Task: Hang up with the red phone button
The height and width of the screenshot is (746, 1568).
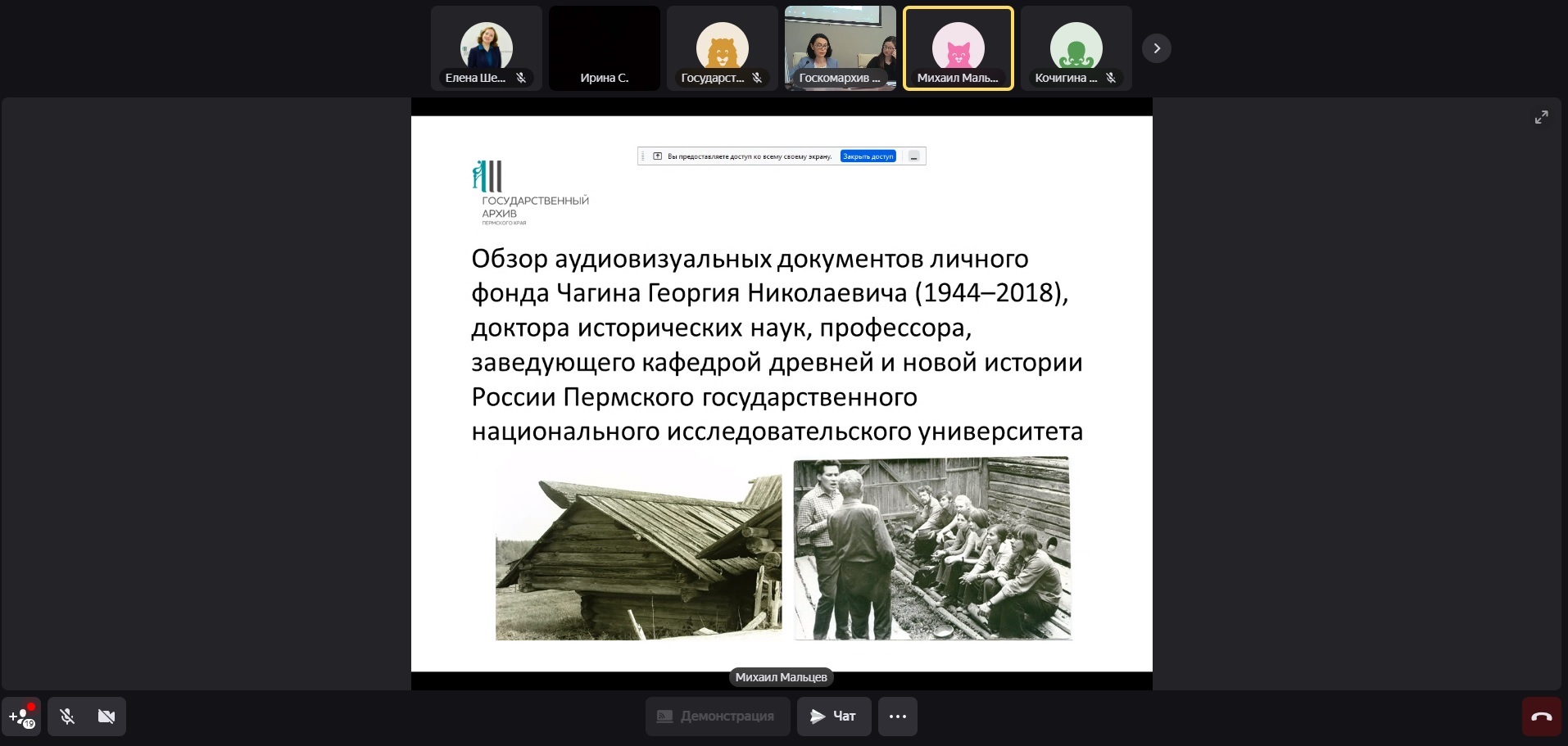Action: [1541, 717]
